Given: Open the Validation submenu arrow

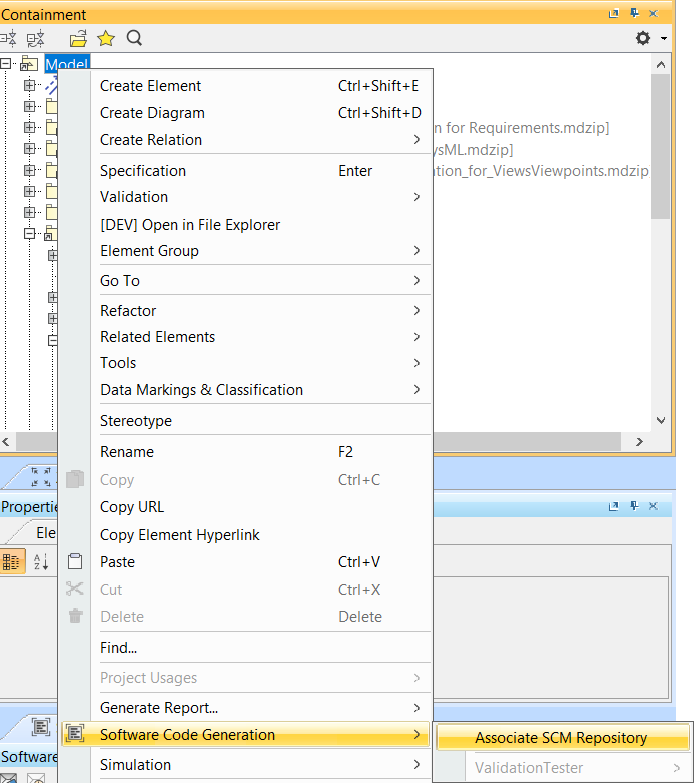Looking at the screenshot, I should (416, 197).
